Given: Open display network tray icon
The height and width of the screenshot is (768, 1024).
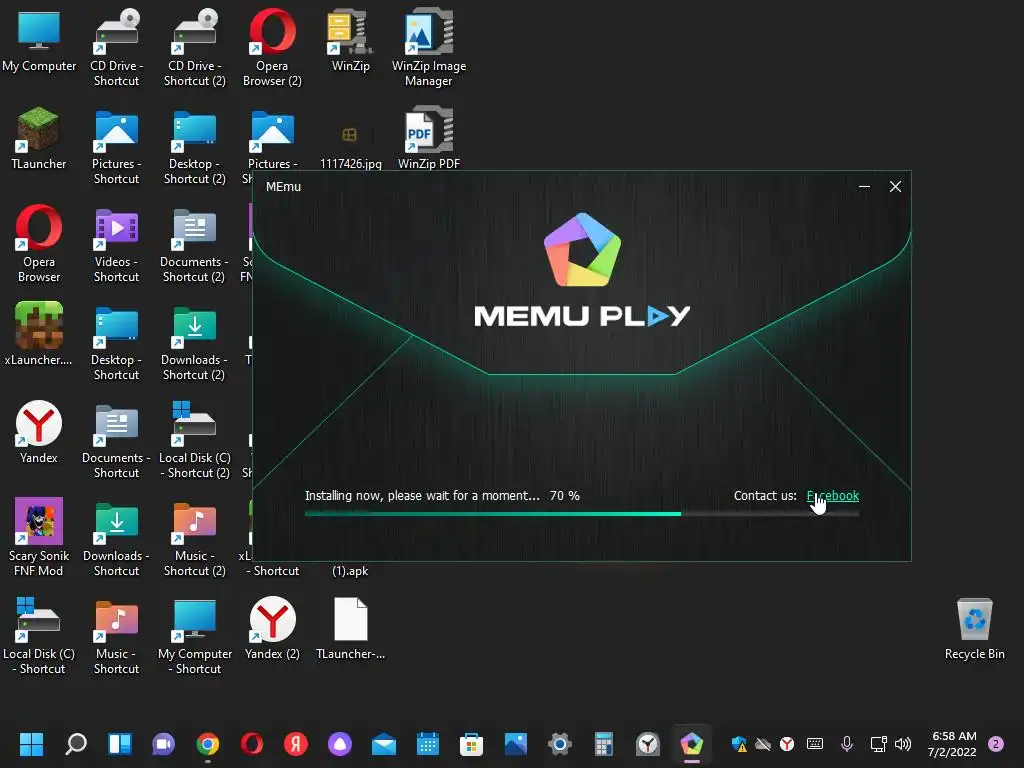Looking at the screenshot, I should click(878, 744).
